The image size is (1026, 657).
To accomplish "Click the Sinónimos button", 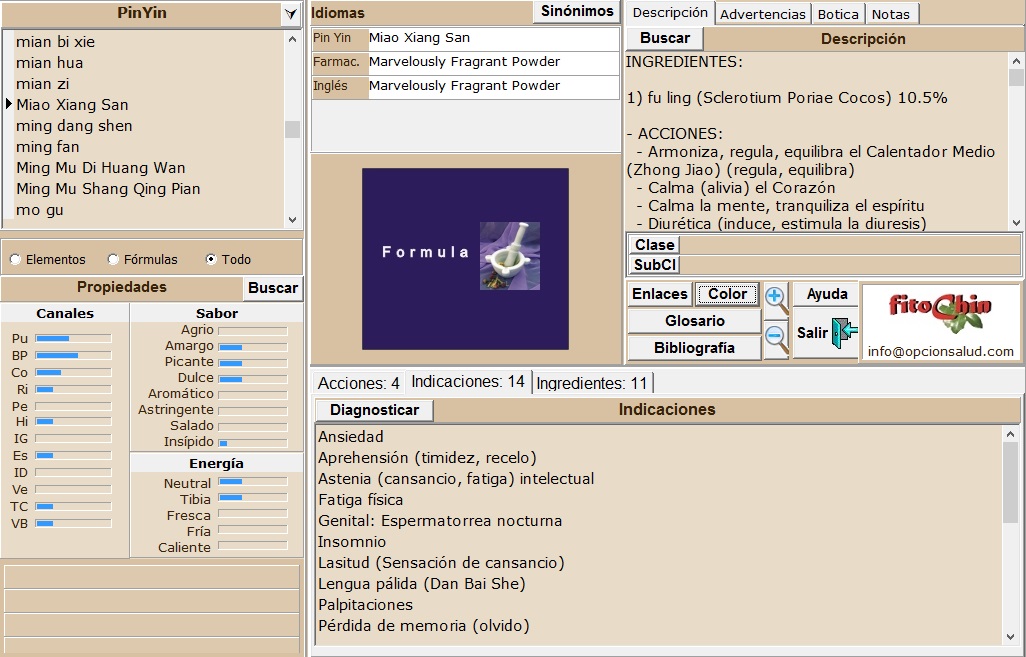I will coord(576,11).
